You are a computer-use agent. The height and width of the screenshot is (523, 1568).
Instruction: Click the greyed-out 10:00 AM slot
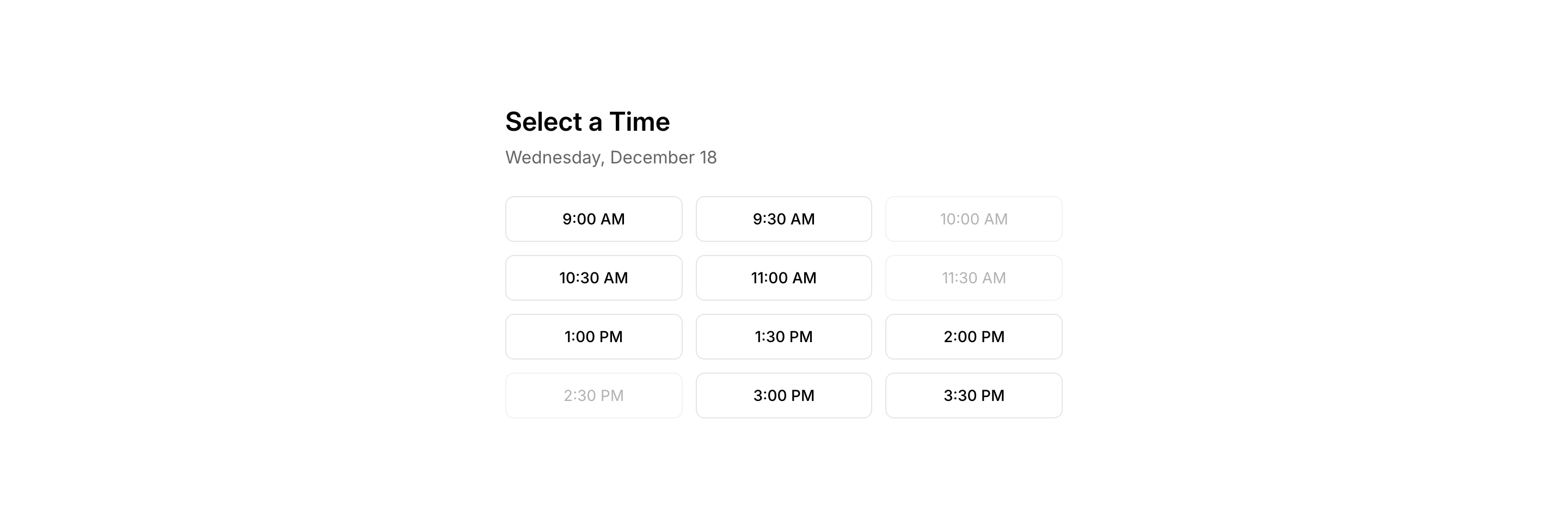pyautogui.click(x=973, y=219)
